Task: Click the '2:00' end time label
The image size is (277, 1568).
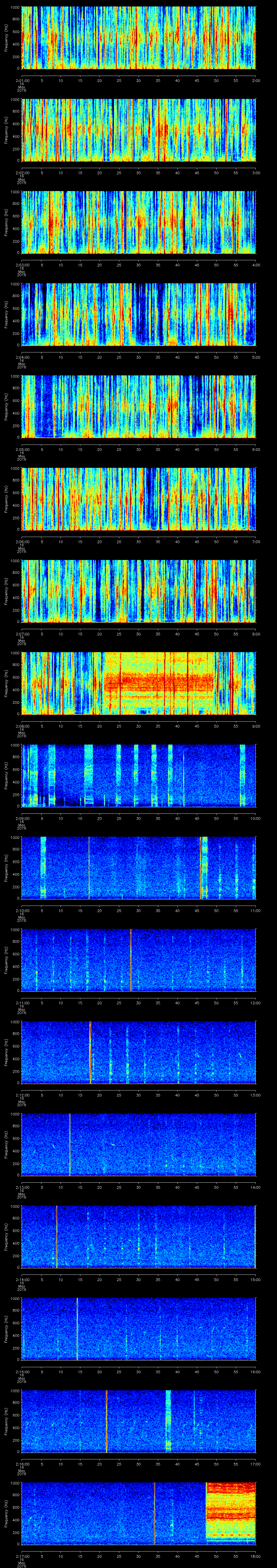Action: pos(256,80)
